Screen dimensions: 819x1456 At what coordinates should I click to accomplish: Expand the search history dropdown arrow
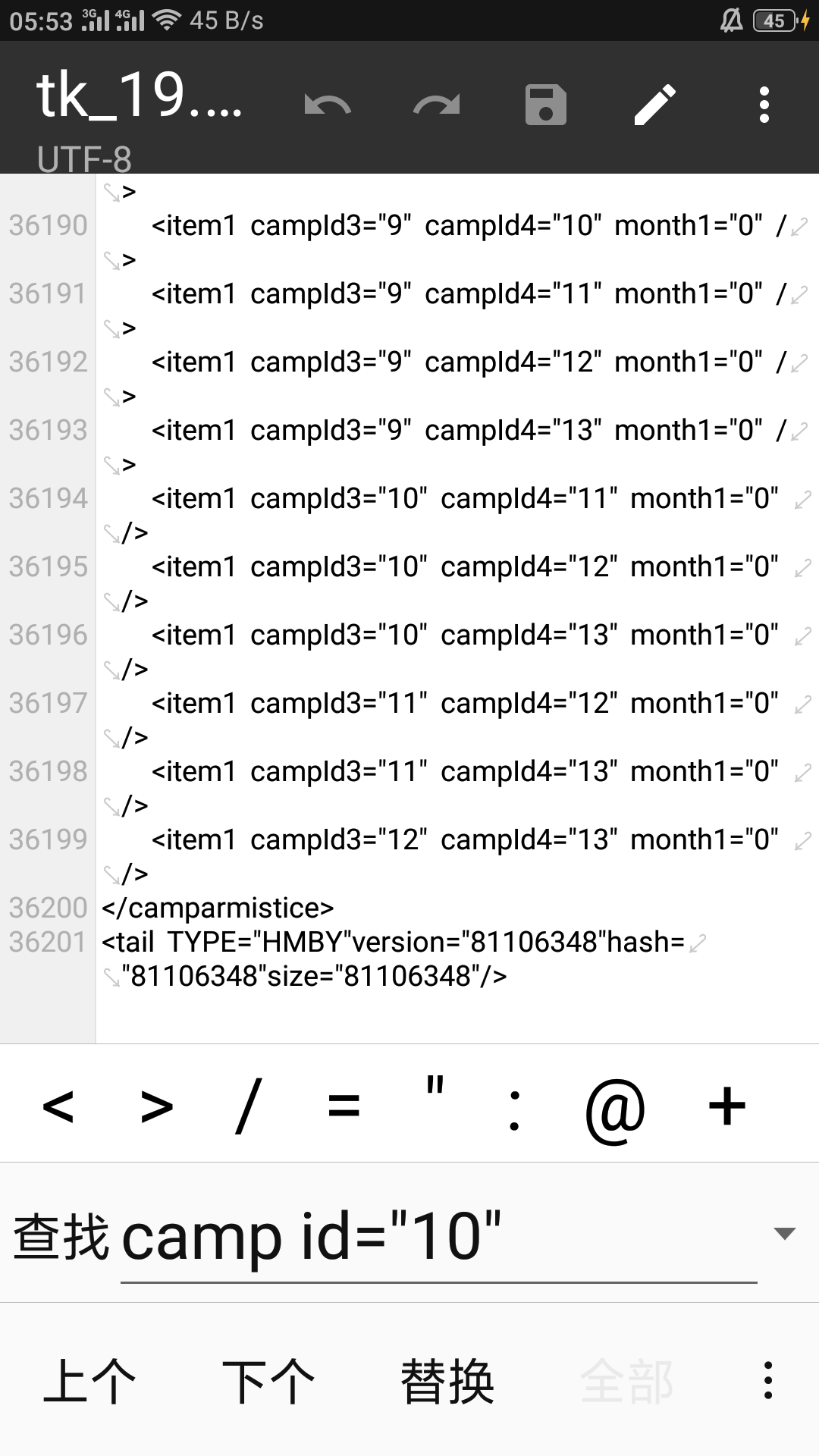(x=784, y=1234)
